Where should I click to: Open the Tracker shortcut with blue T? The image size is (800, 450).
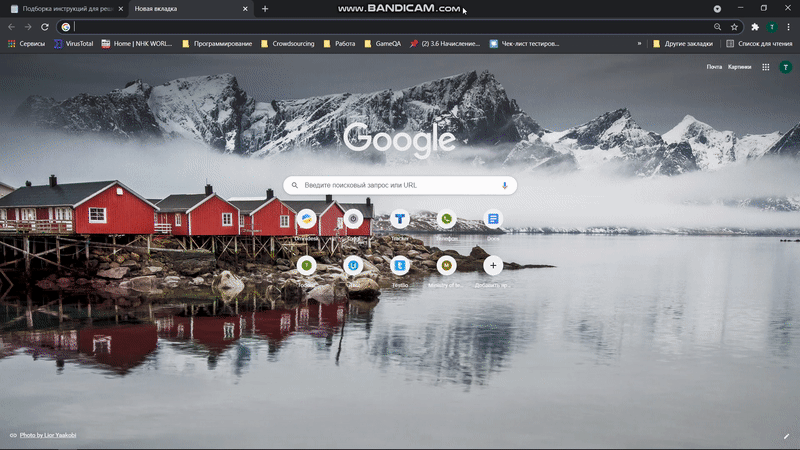tap(400, 219)
